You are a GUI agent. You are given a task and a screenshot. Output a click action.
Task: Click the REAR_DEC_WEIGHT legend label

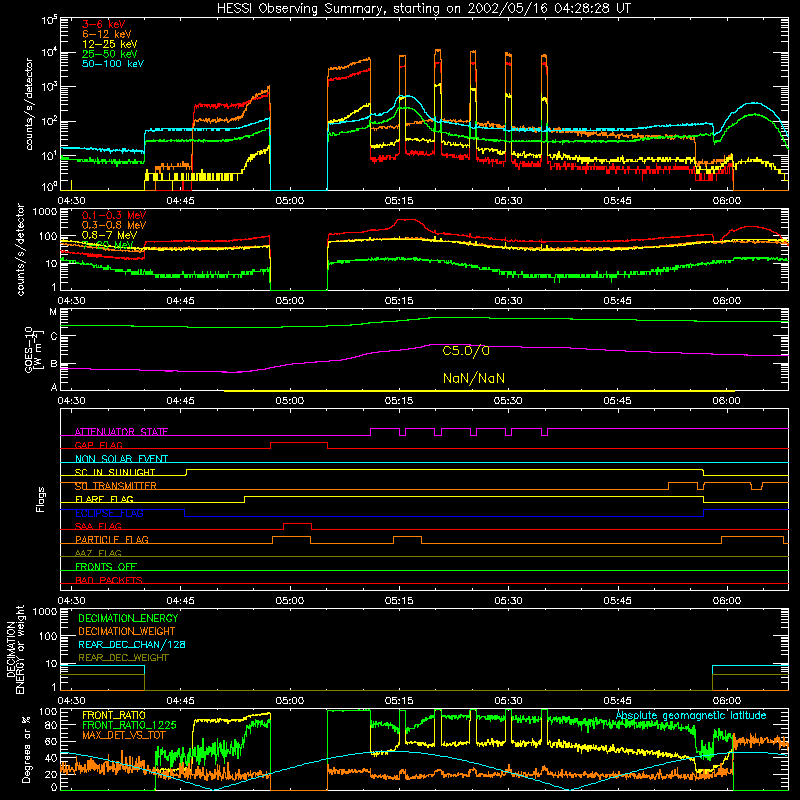click(123, 658)
